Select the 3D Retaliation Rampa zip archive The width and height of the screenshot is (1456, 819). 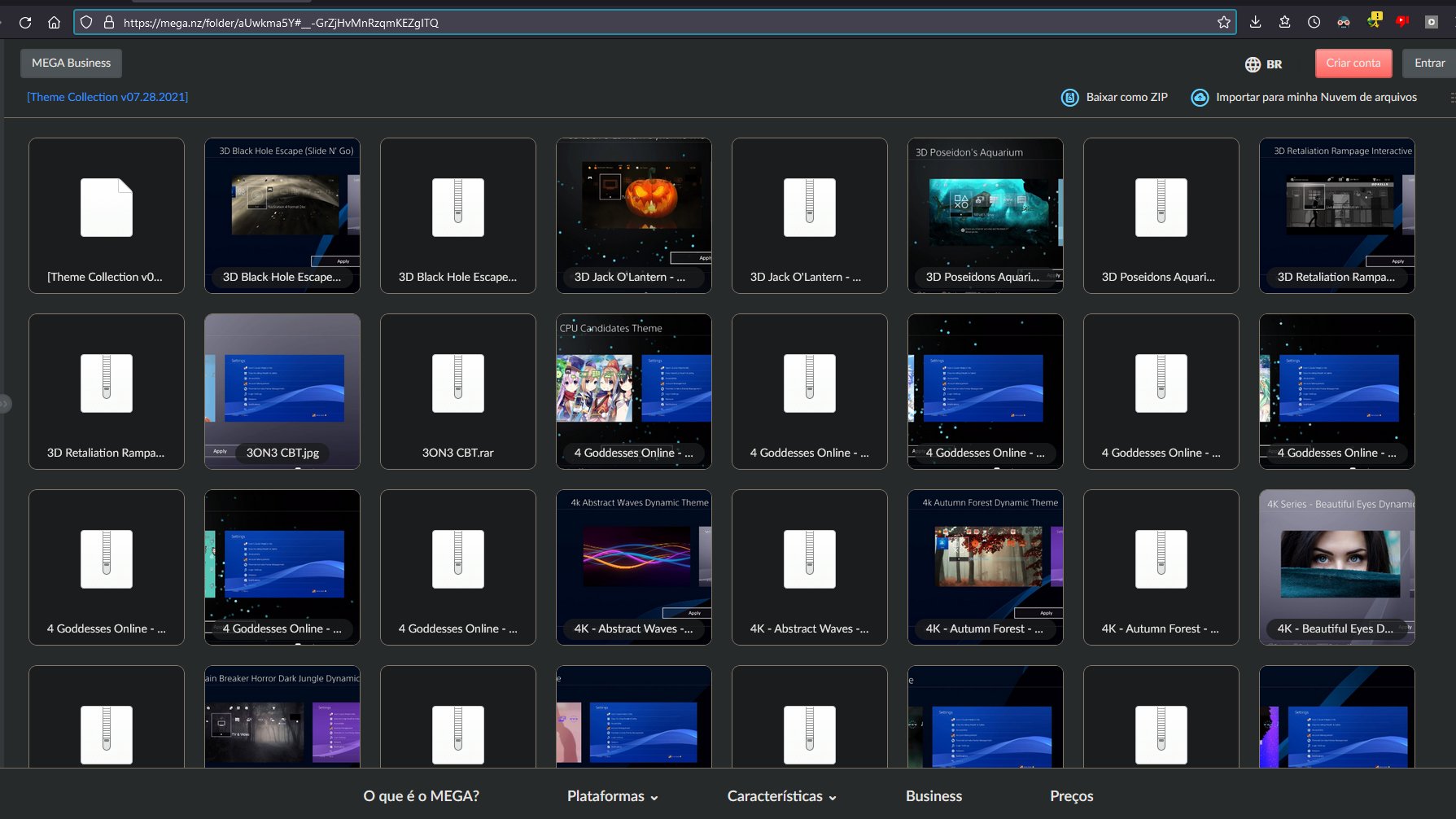(107, 392)
